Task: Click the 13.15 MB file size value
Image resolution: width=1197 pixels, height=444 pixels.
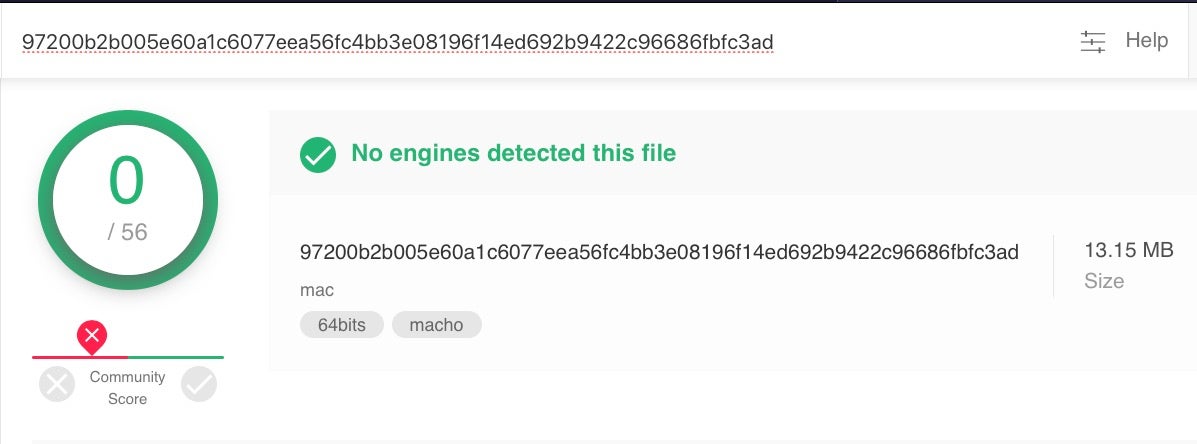Action: click(1128, 250)
